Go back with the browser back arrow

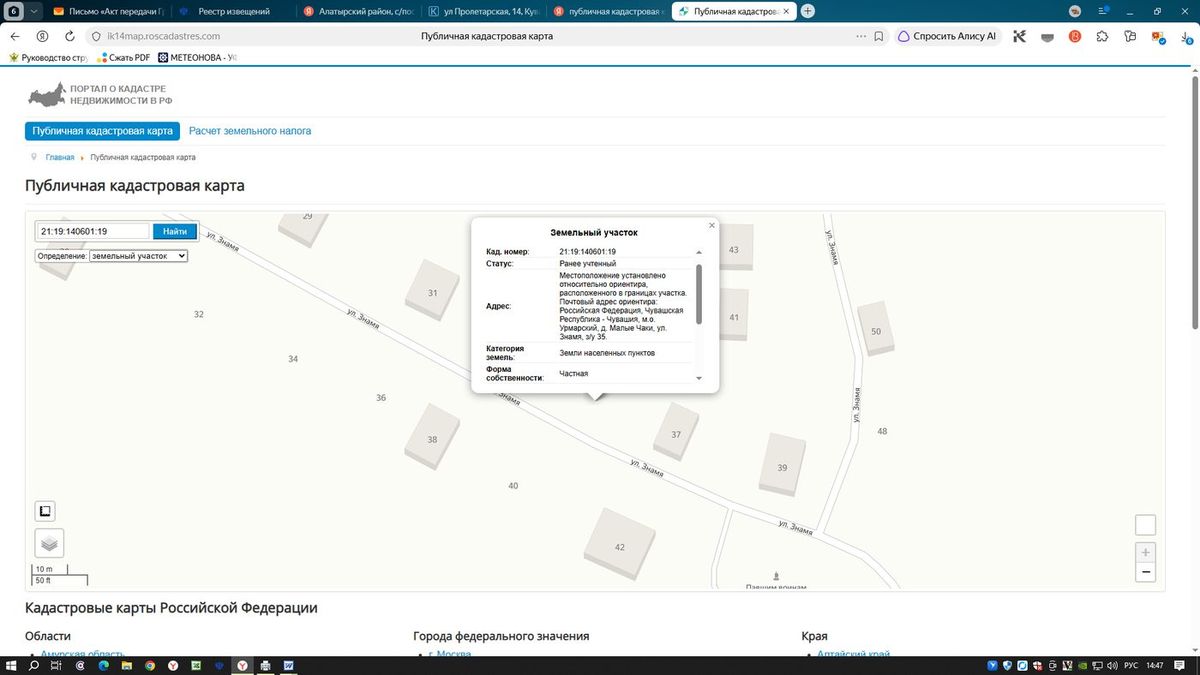click(x=15, y=36)
